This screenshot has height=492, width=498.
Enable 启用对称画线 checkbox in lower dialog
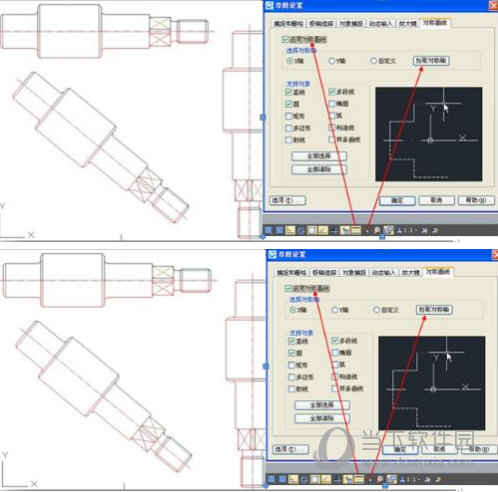[288, 288]
